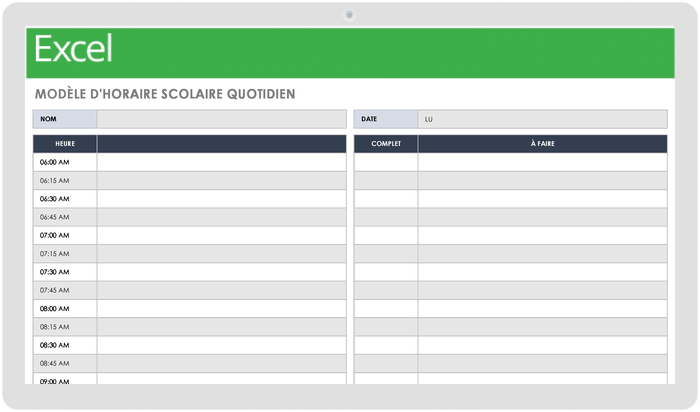Screen dimensions: 700x412
Task: Click the 06:00 AM time cell
Action: (x=65, y=162)
